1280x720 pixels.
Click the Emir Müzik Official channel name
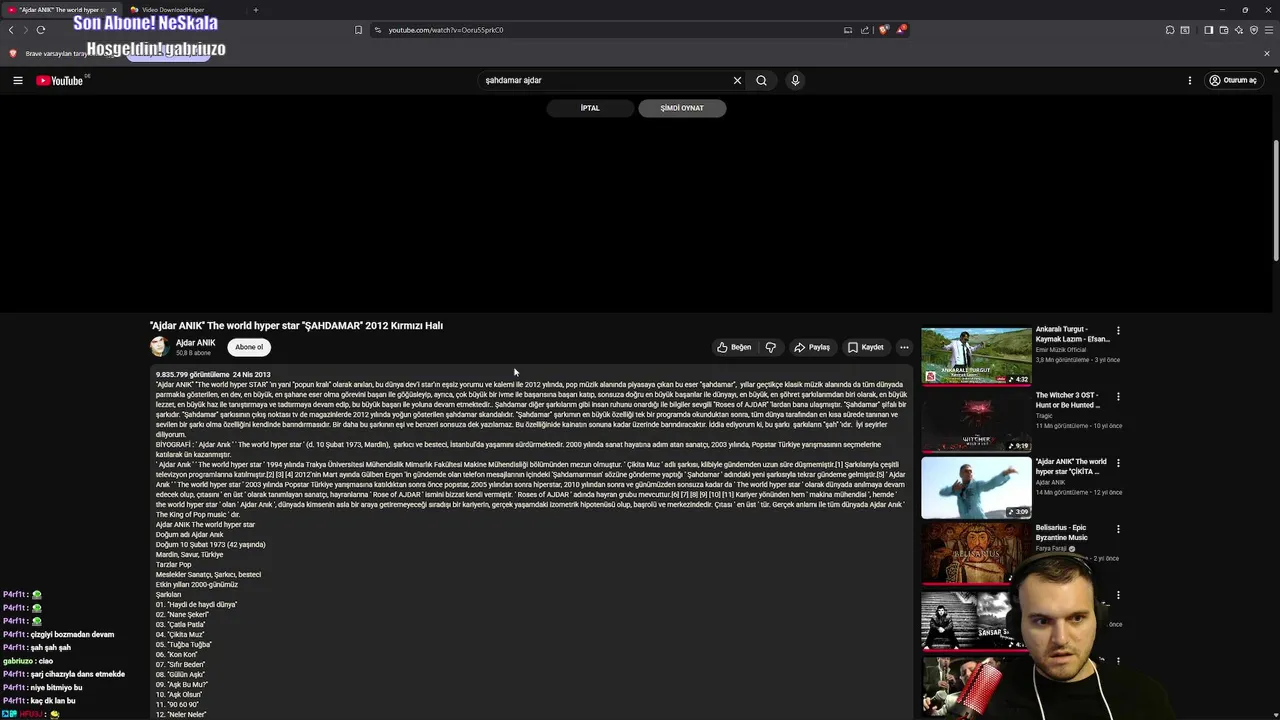pyautogui.click(x=1061, y=350)
